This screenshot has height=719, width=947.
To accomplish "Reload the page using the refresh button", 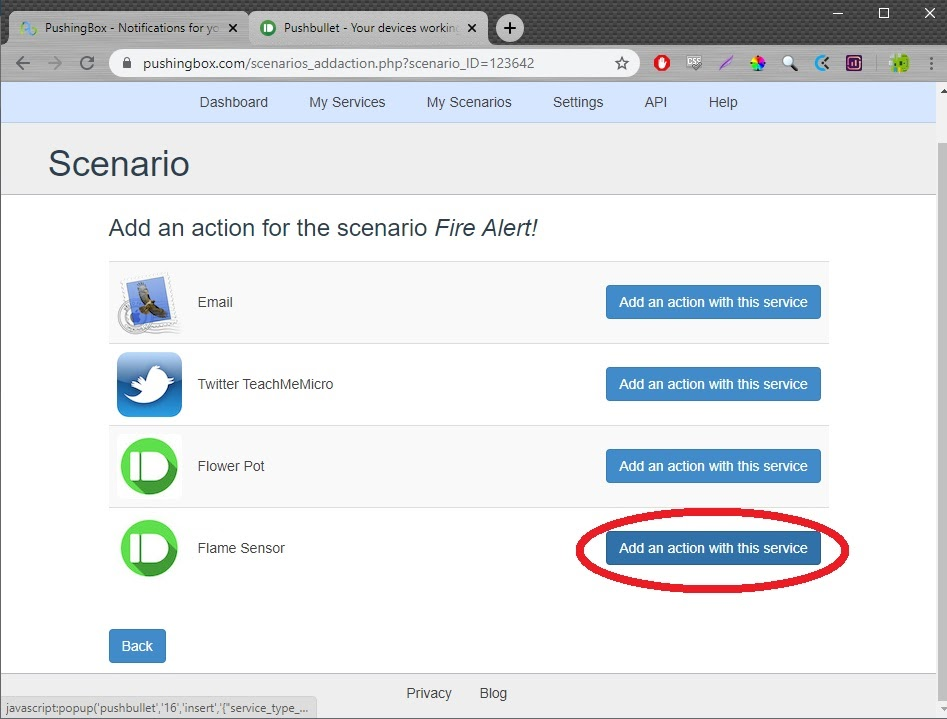I will tap(87, 63).
